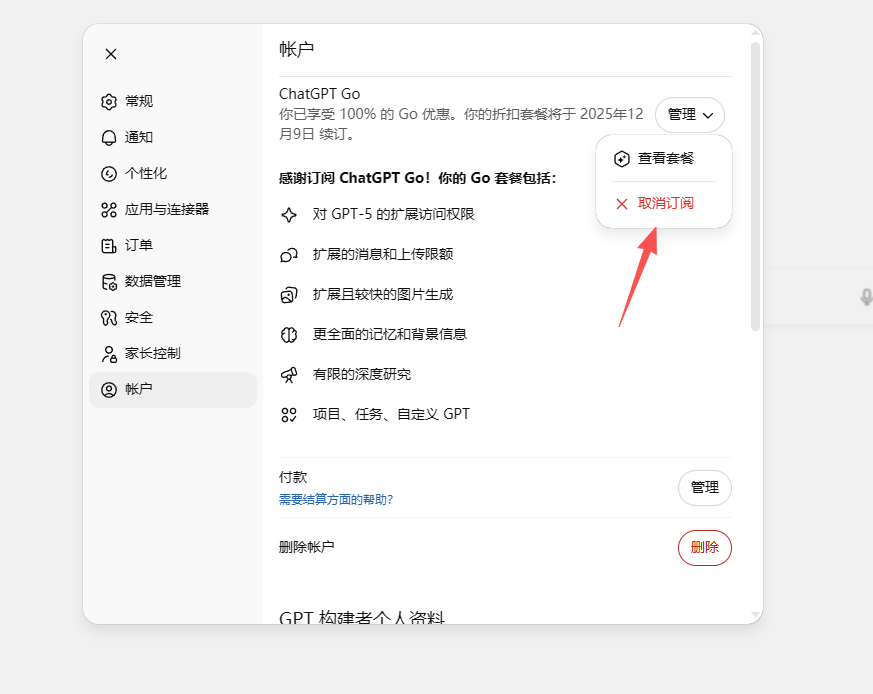Click the 安全 shield icon
The image size is (873, 694).
[x=109, y=318]
